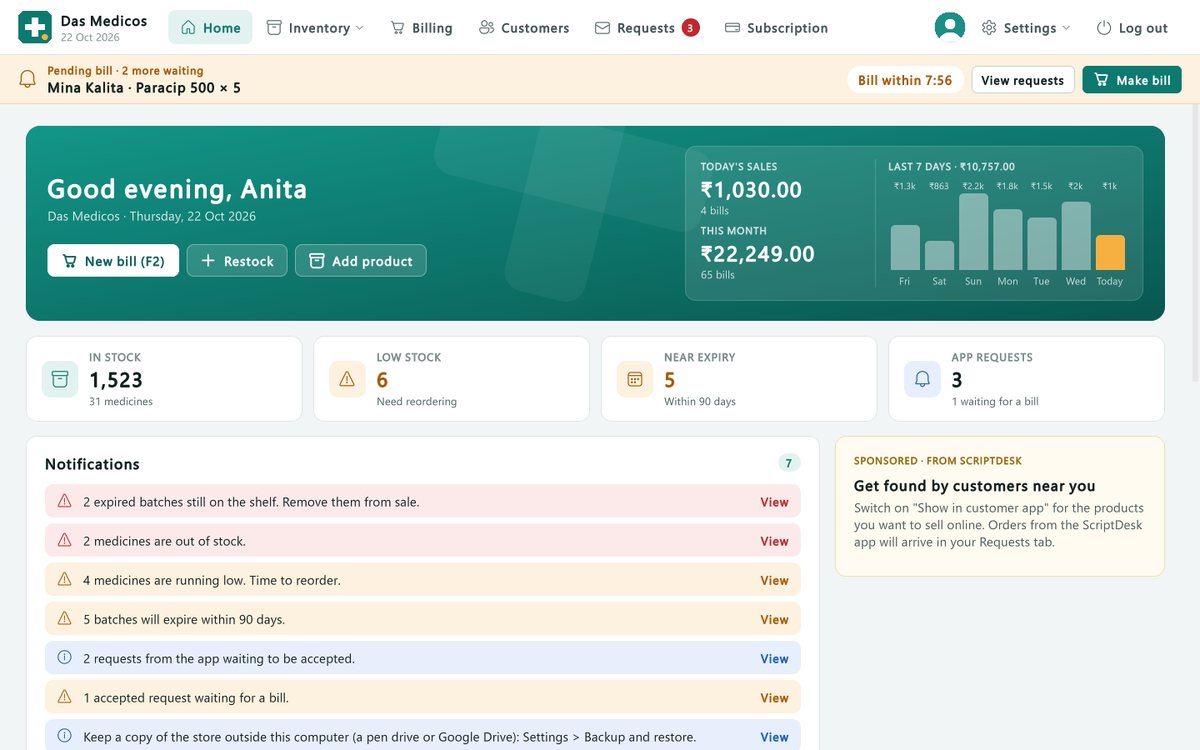Screen dimensions: 1200x750
Task: Open the Near Expiry 5 card
Action: coord(739,379)
